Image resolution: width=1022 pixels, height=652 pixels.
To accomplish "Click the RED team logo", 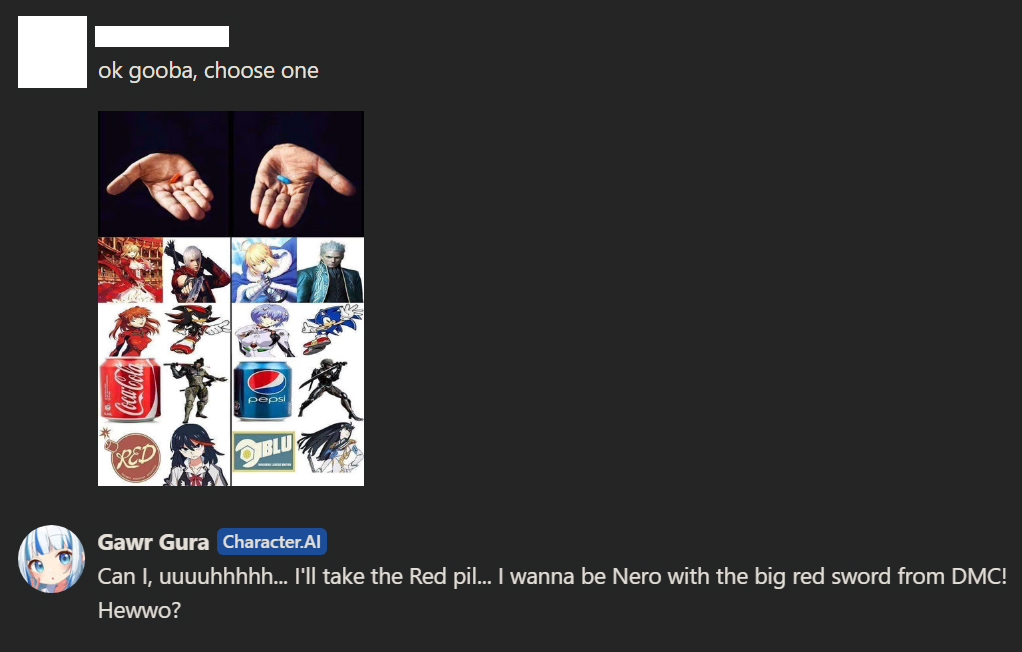I will [130, 456].
